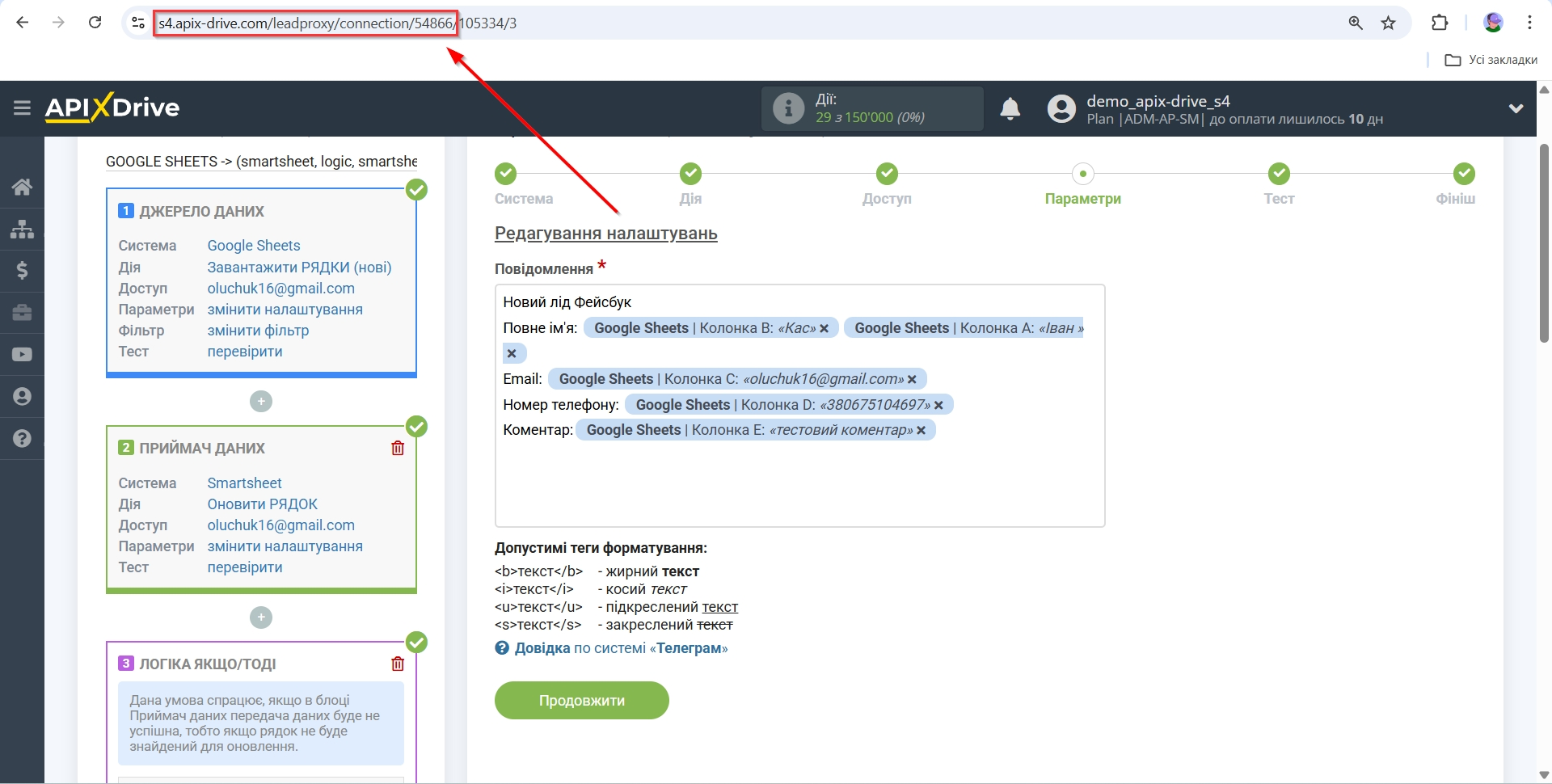Open Chrome three-dot menu
The width and height of the screenshot is (1552, 784).
pyautogui.click(x=1529, y=23)
